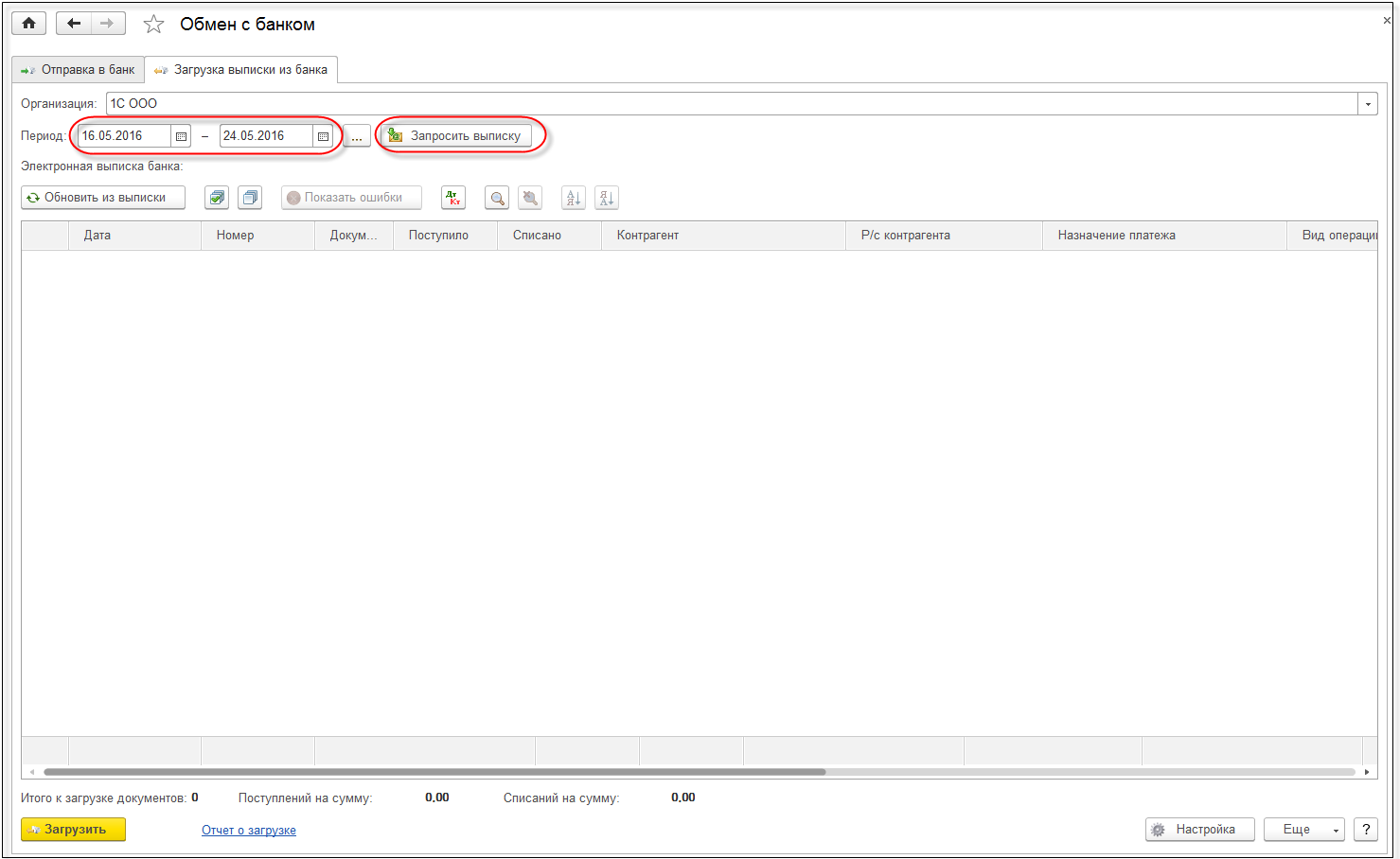1400x859 pixels.
Task: Open the Еще dropdown menu
Action: pyautogui.click(x=1303, y=830)
